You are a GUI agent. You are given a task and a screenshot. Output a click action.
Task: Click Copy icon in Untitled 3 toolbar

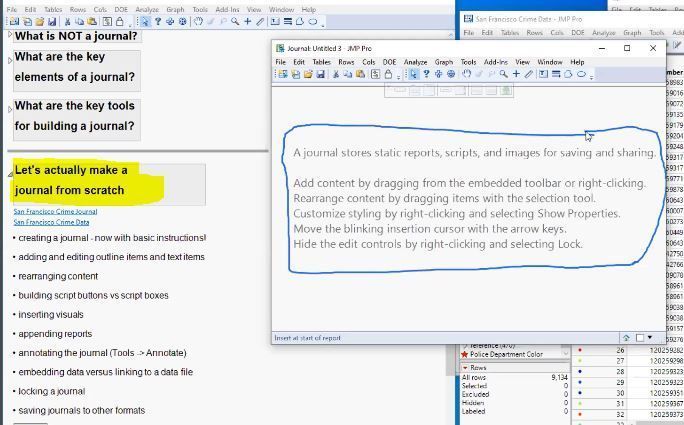[x=347, y=74]
